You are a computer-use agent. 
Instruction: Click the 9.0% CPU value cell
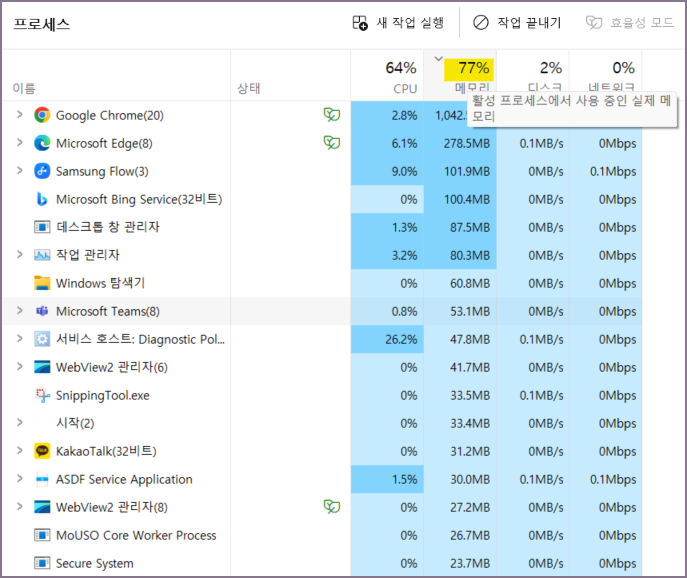click(387, 171)
